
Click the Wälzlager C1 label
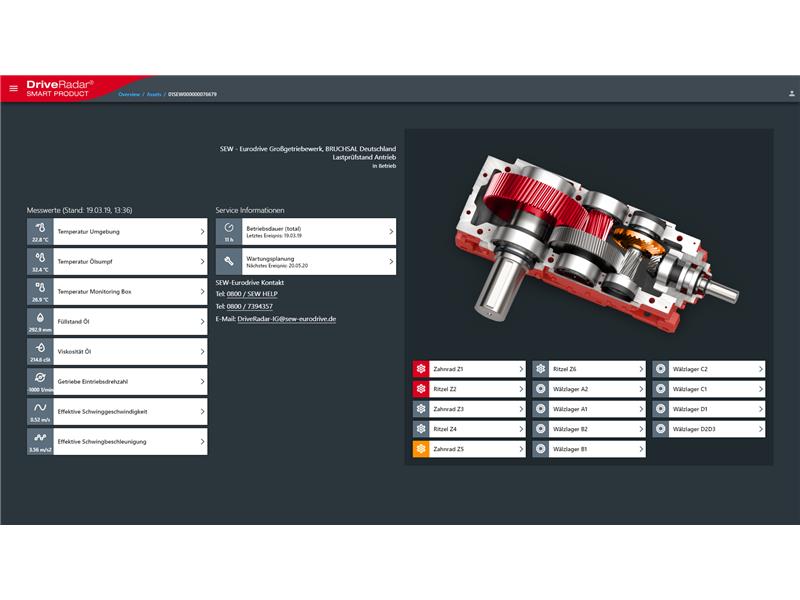click(x=690, y=389)
